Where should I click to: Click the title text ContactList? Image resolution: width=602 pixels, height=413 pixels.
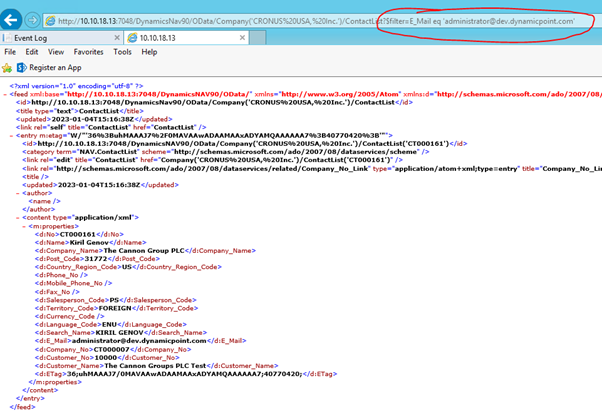click(x=99, y=111)
